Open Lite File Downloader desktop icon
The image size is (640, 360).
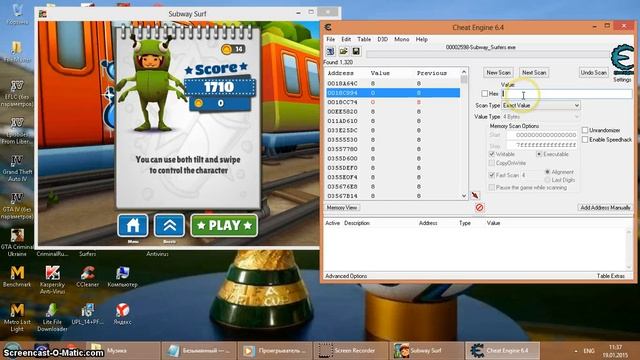(x=52, y=318)
